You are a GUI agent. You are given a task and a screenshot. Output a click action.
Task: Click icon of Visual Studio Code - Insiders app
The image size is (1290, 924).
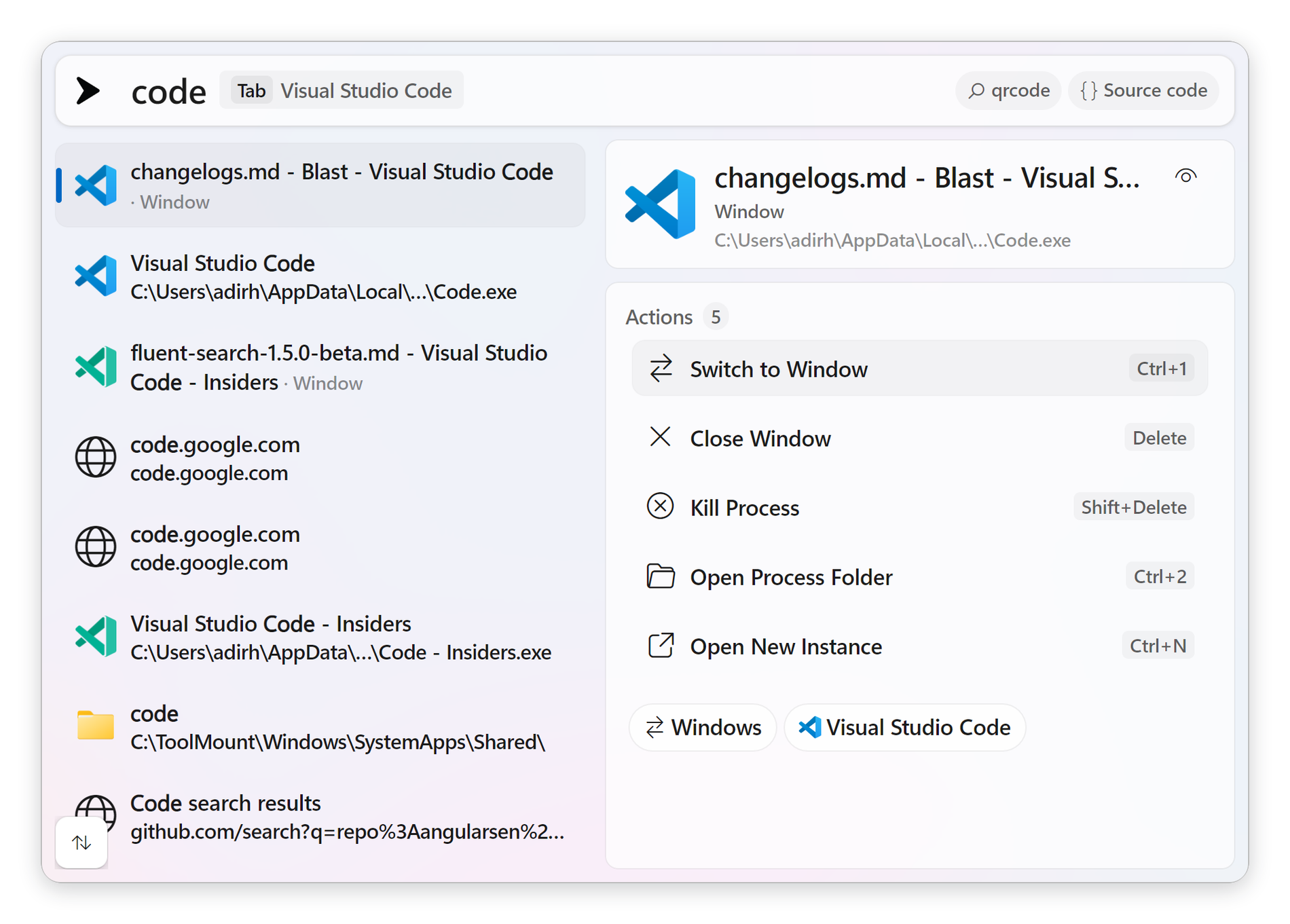tap(96, 636)
